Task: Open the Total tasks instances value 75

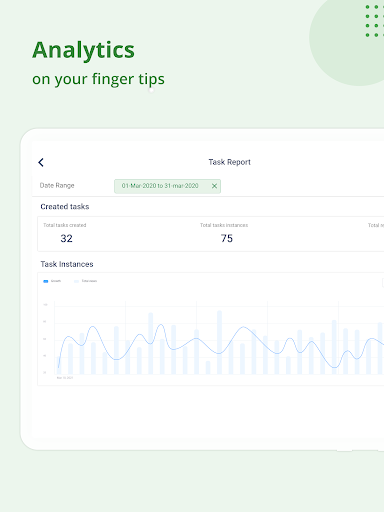Action: [x=227, y=238]
